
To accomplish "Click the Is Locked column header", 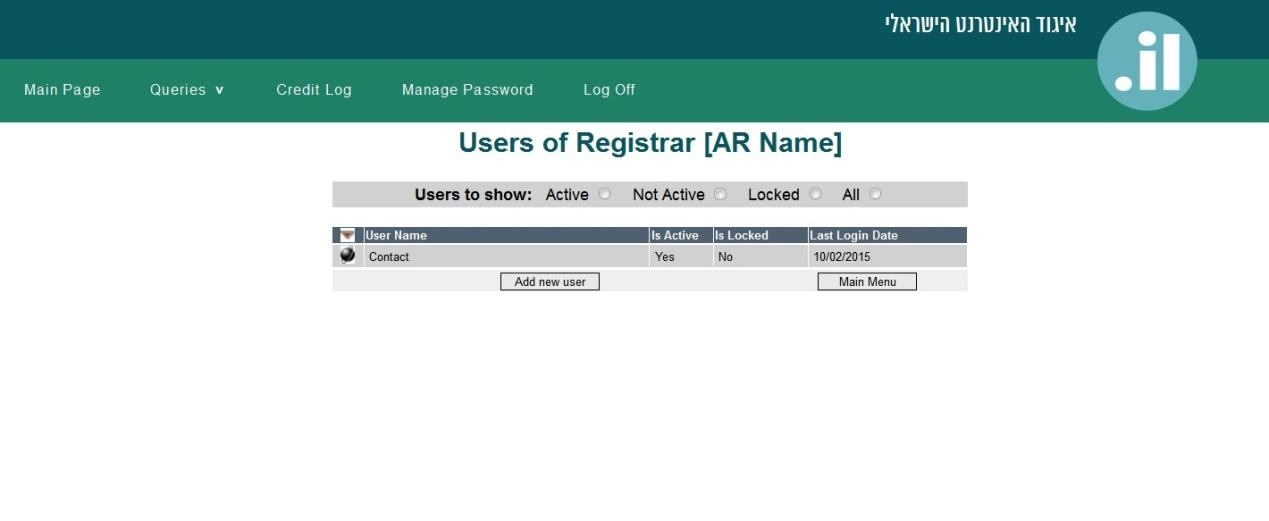I will click(760, 235).
